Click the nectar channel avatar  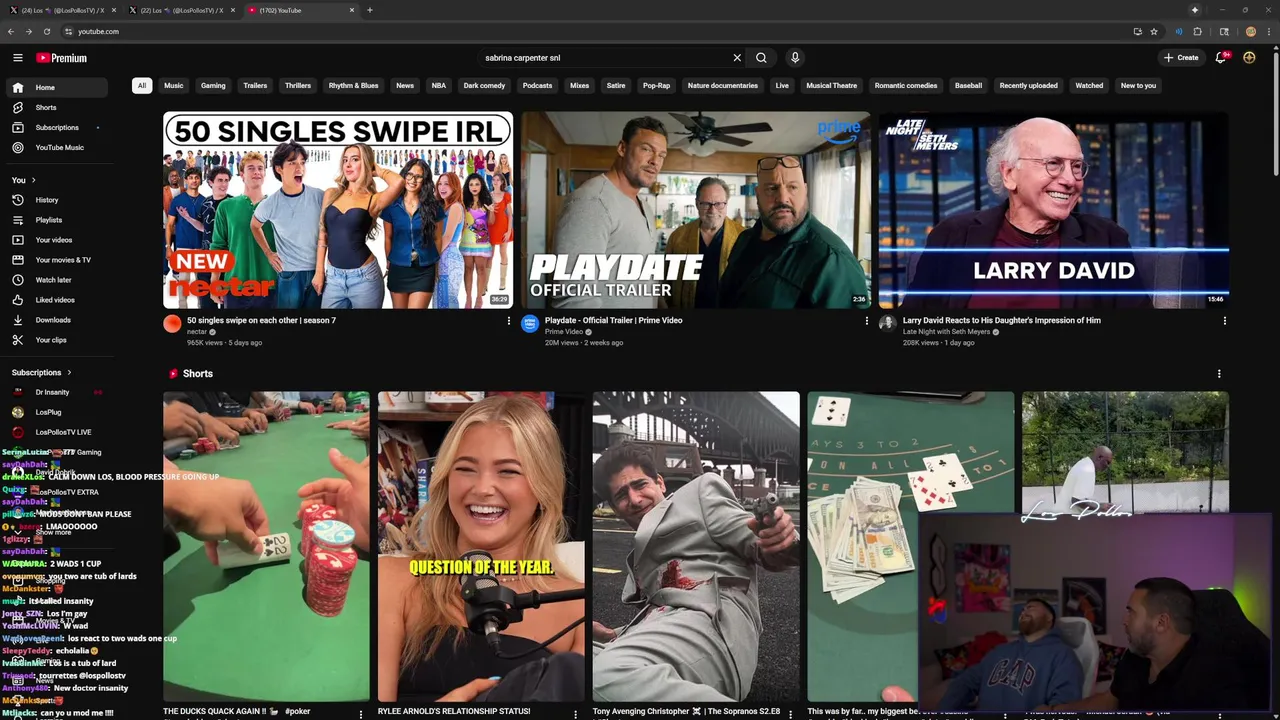coord(172,323)
